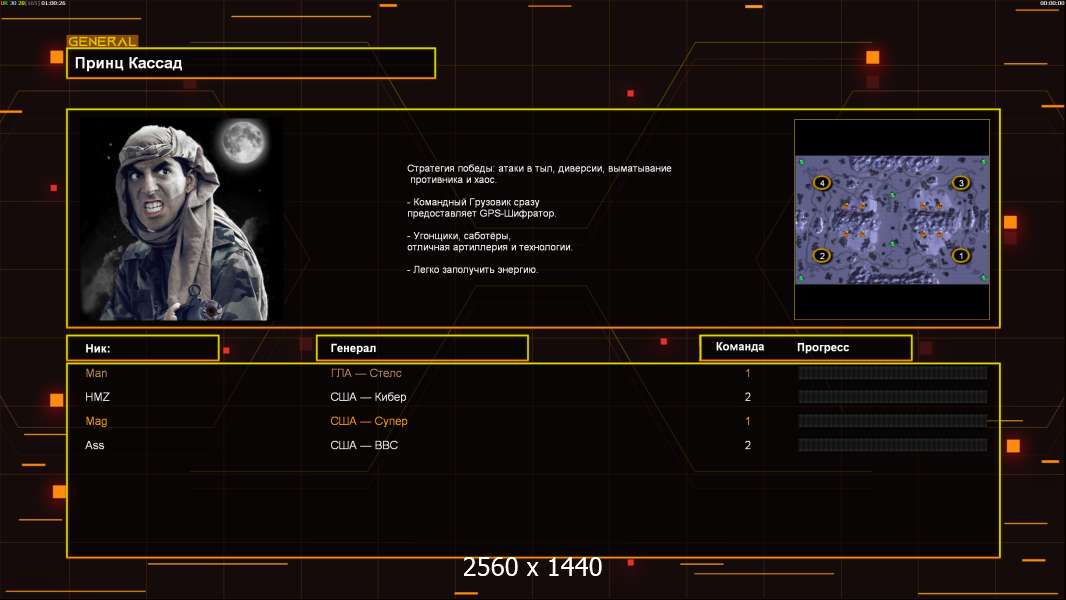Image resolution: width=1066 pixels, height=600 pixels.
Task: Click the Команда column header
Action: 740,347
